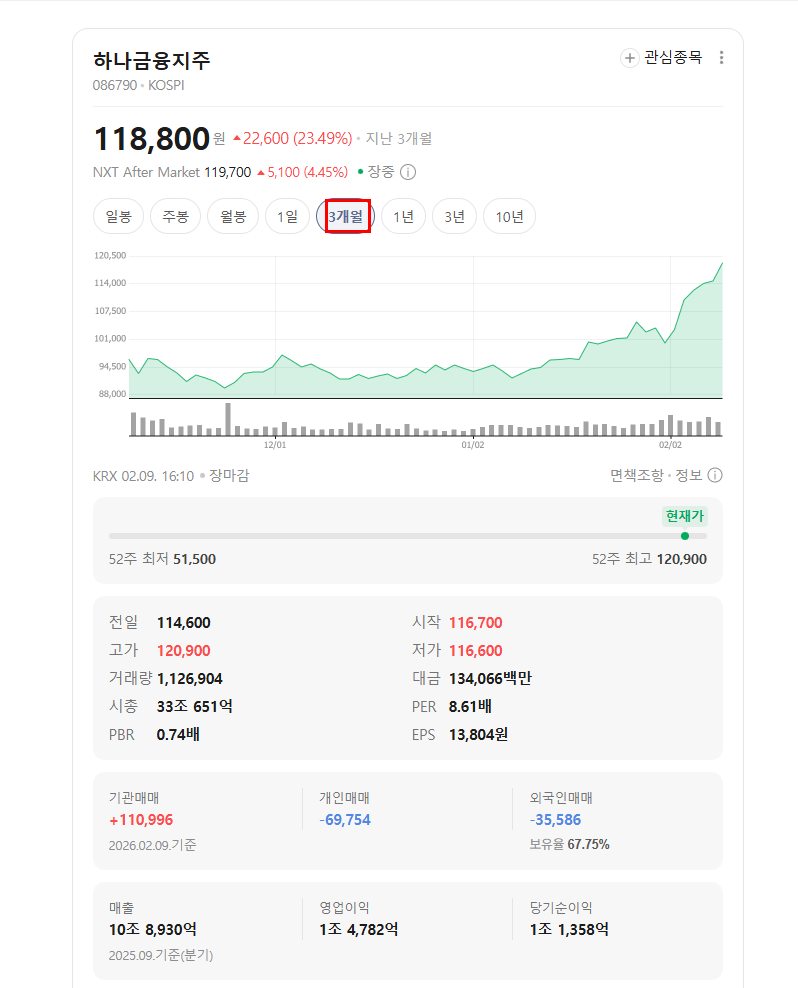This screenshot has width=798, height=988.
Task: Click the 120,500 y-axis label
Action: pyautogui.click(x=110, y=255)
